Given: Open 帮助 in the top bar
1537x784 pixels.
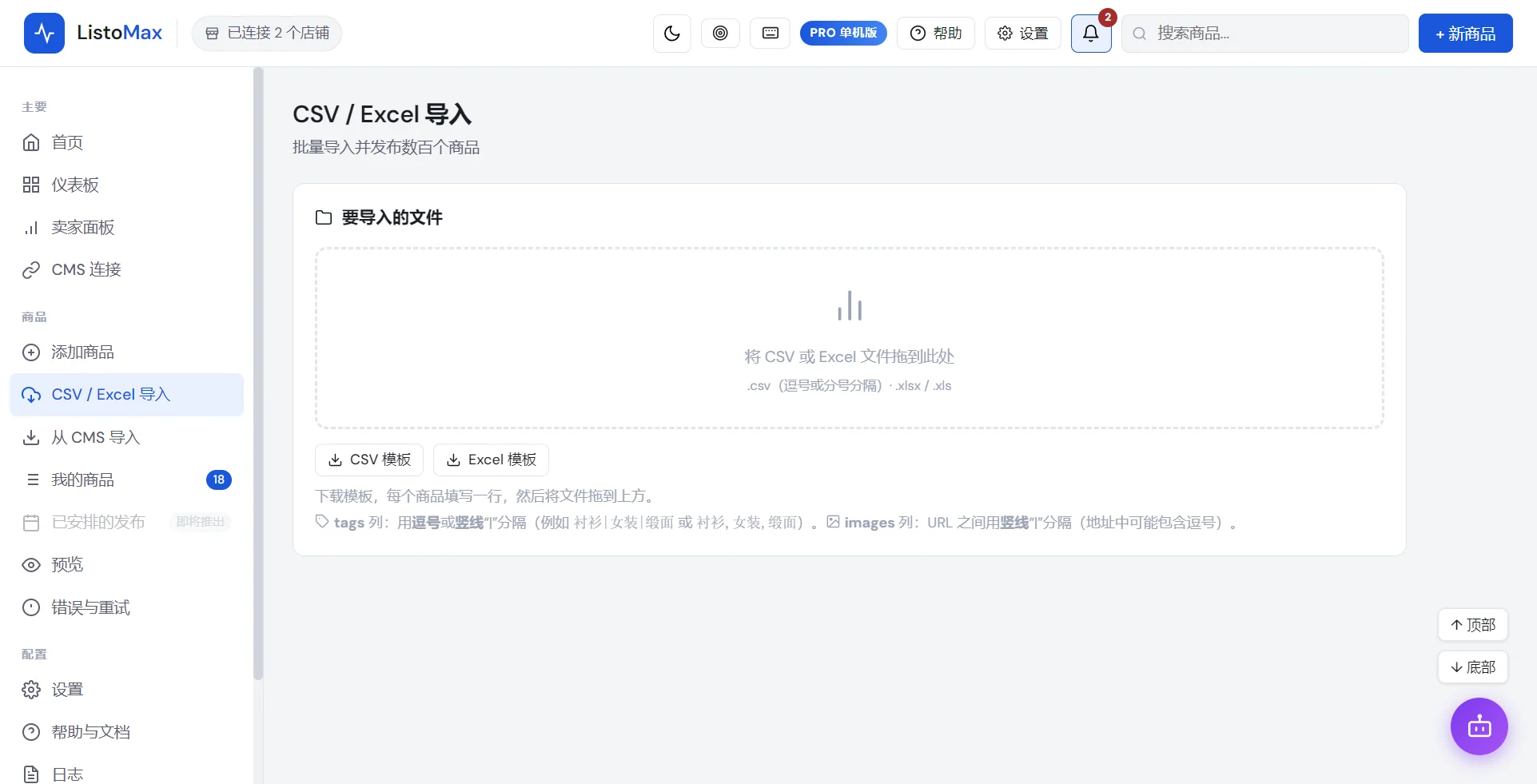Looking at the screenshot, I should click(935, 33).
